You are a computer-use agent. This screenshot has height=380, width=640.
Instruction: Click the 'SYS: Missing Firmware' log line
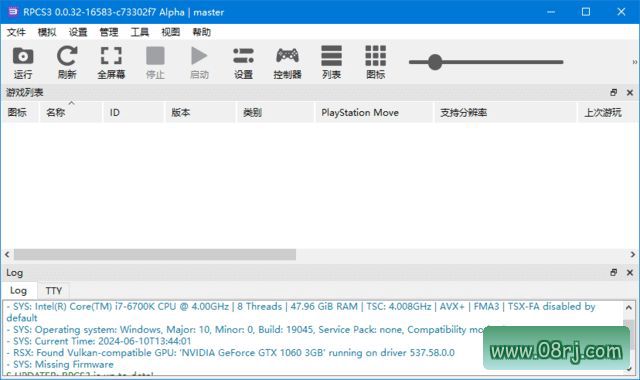[60, 364]
